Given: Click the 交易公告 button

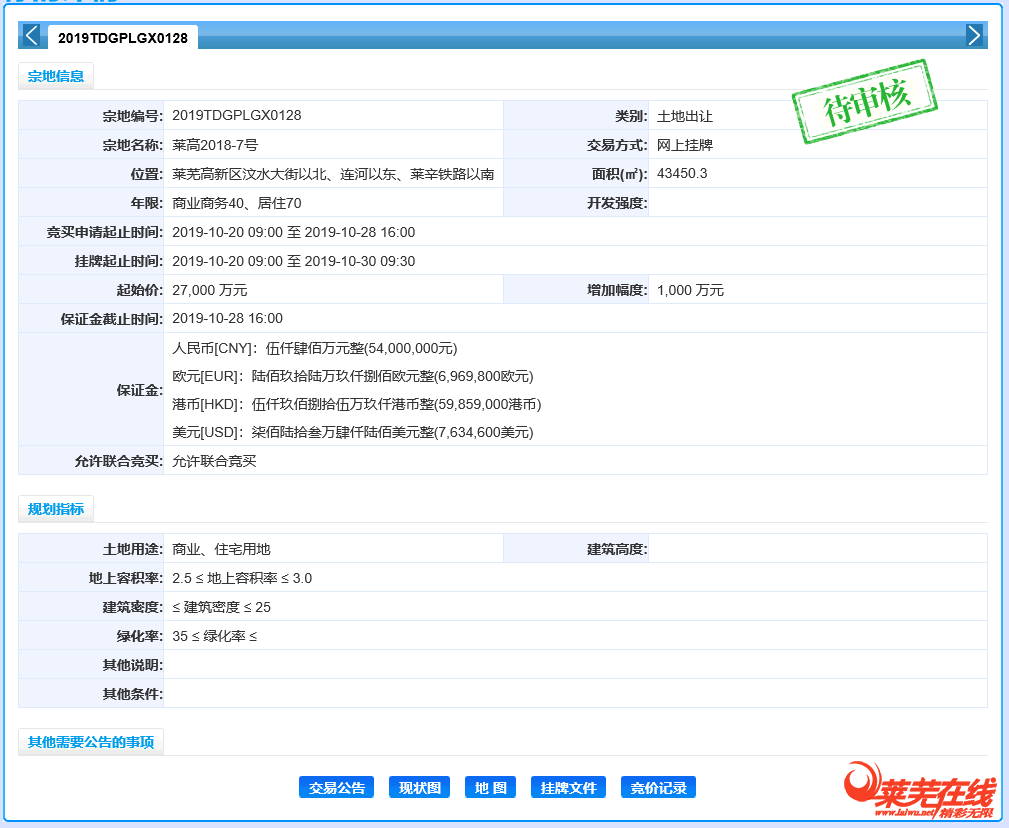Looking at the screenshot, I should [x=337, y=787].
